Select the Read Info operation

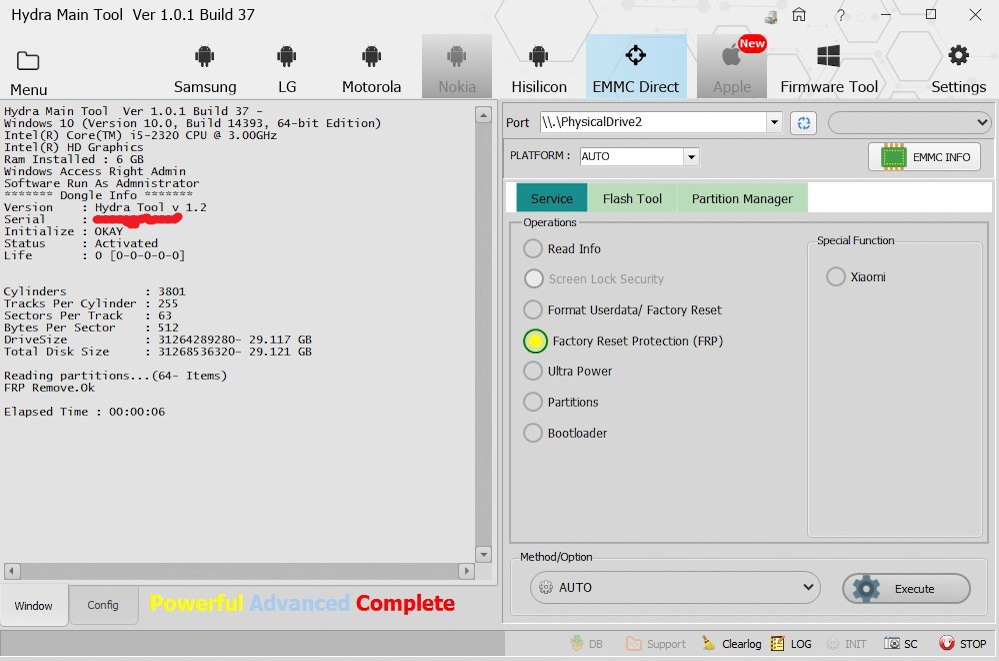point(533,249)
